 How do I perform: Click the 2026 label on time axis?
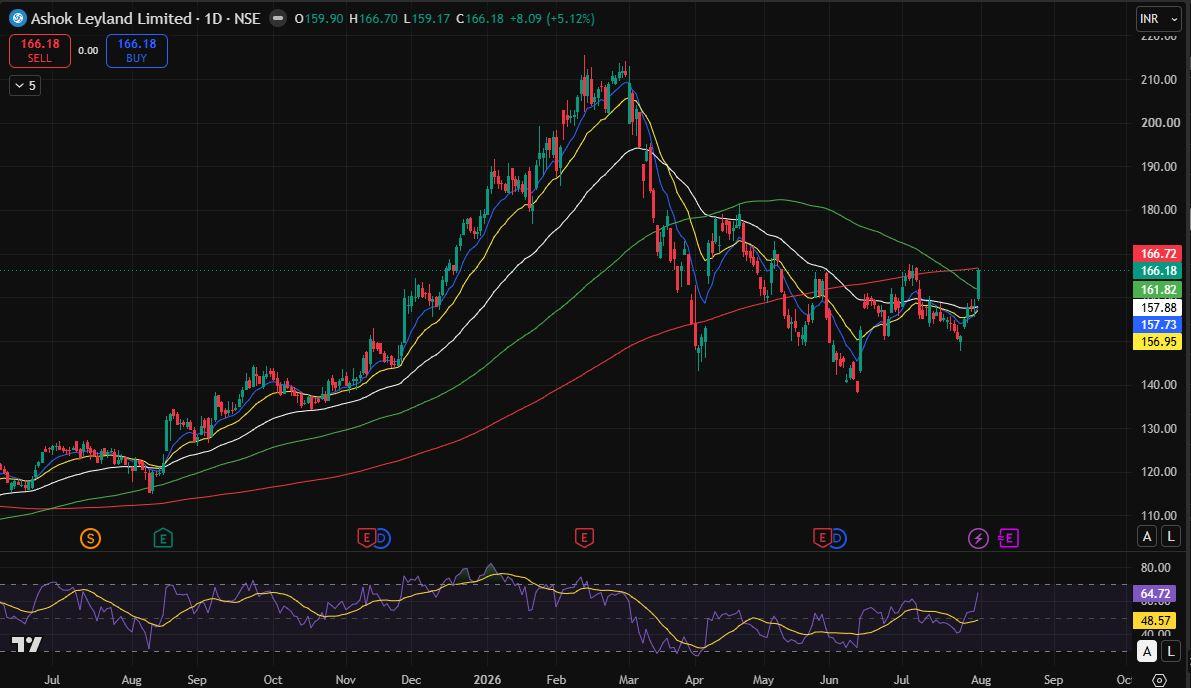[x=487, y=680]
